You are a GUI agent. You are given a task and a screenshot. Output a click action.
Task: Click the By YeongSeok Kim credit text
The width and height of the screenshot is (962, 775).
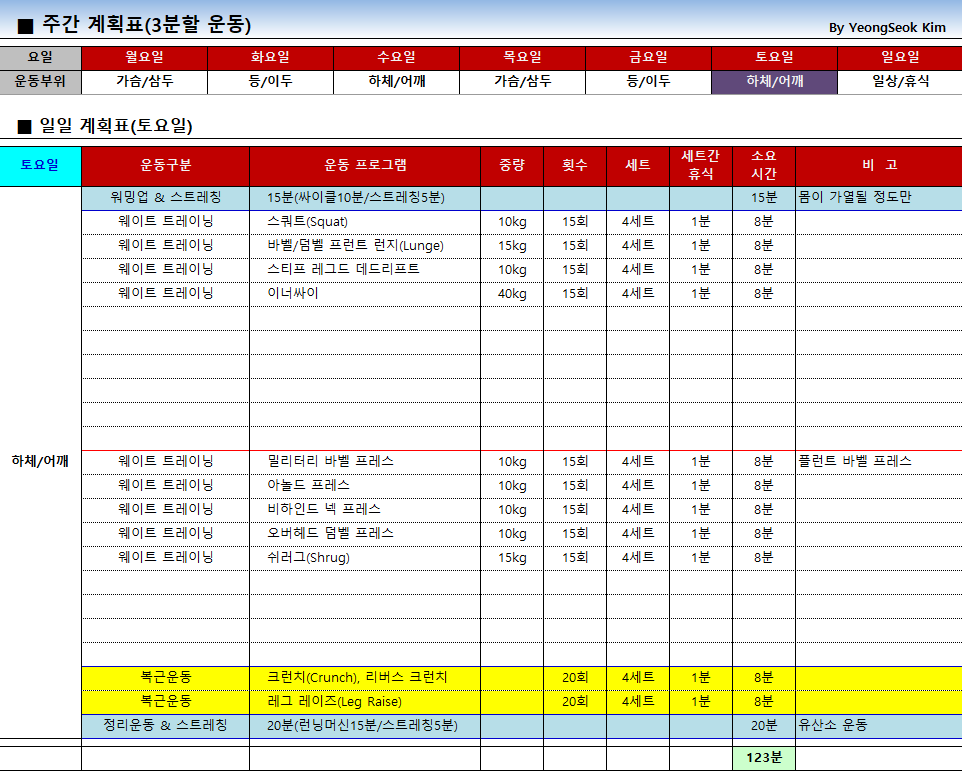click(x=887, y=28)
